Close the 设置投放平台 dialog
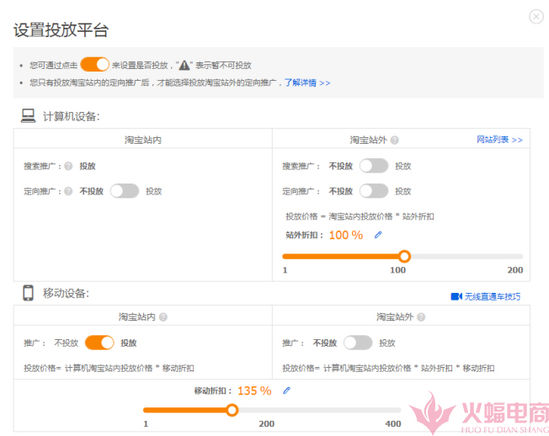The height and width of the screenshot is (436, 549). 536,16
